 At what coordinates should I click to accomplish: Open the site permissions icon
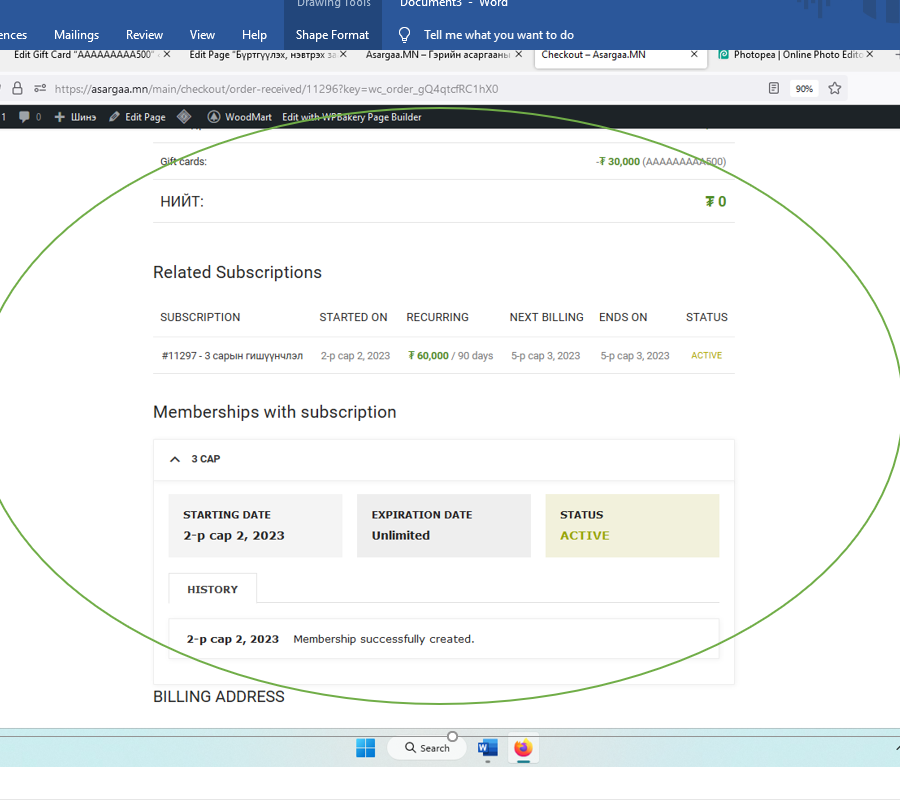[40, 88]
